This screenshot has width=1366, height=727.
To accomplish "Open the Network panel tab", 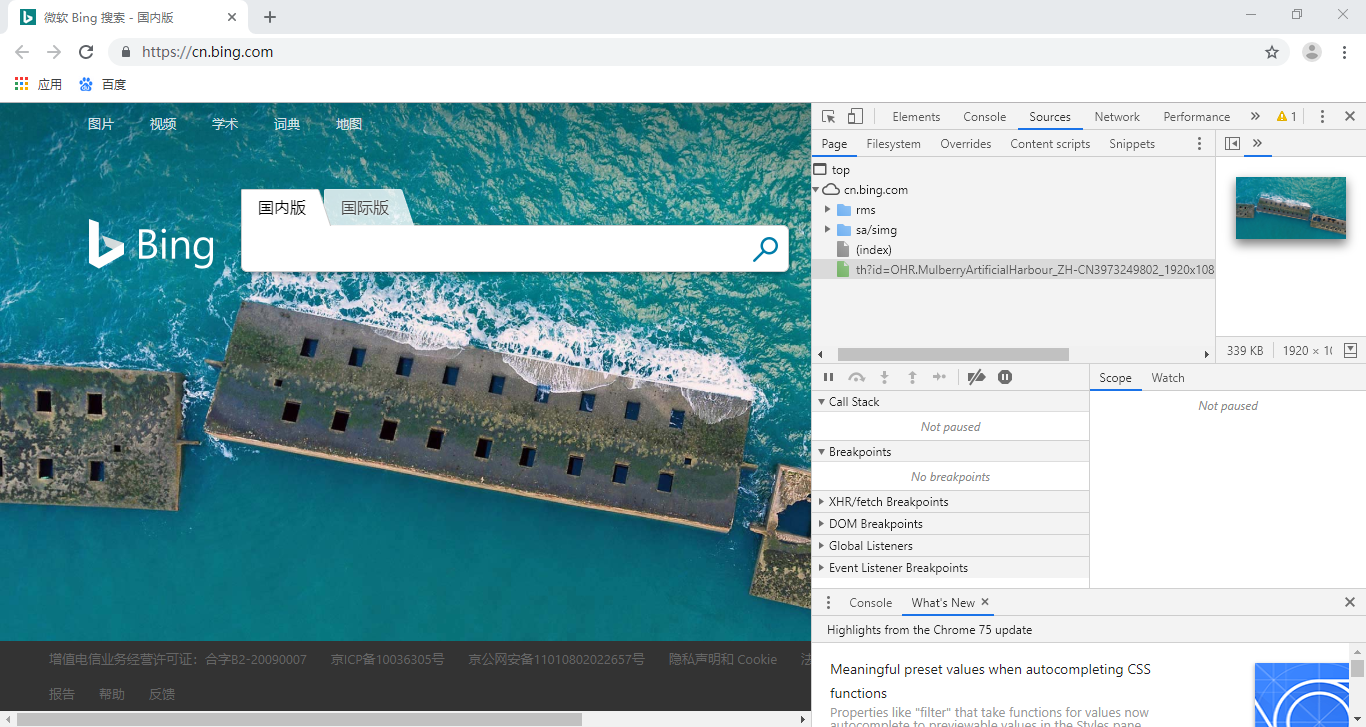I will (1117, 117).
